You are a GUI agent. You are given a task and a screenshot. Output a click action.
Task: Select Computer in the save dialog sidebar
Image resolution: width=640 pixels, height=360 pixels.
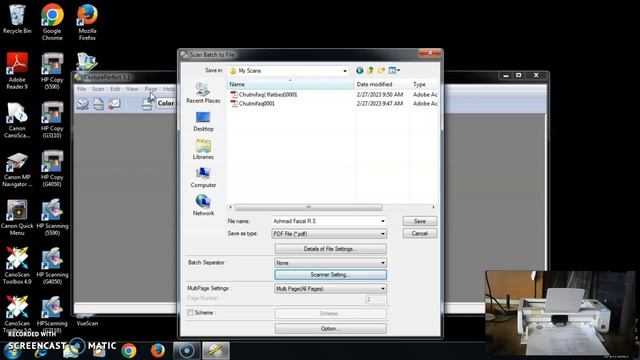[x=203, y=178]
